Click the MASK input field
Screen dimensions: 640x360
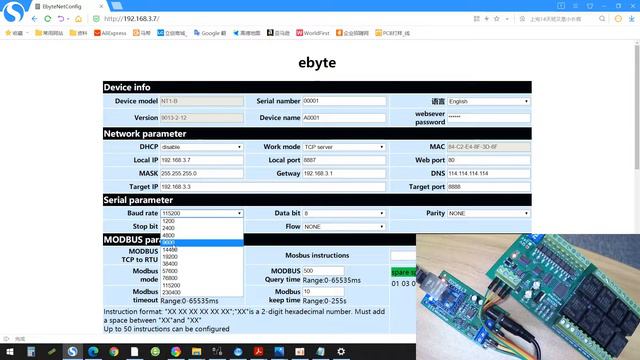[202, 173]
